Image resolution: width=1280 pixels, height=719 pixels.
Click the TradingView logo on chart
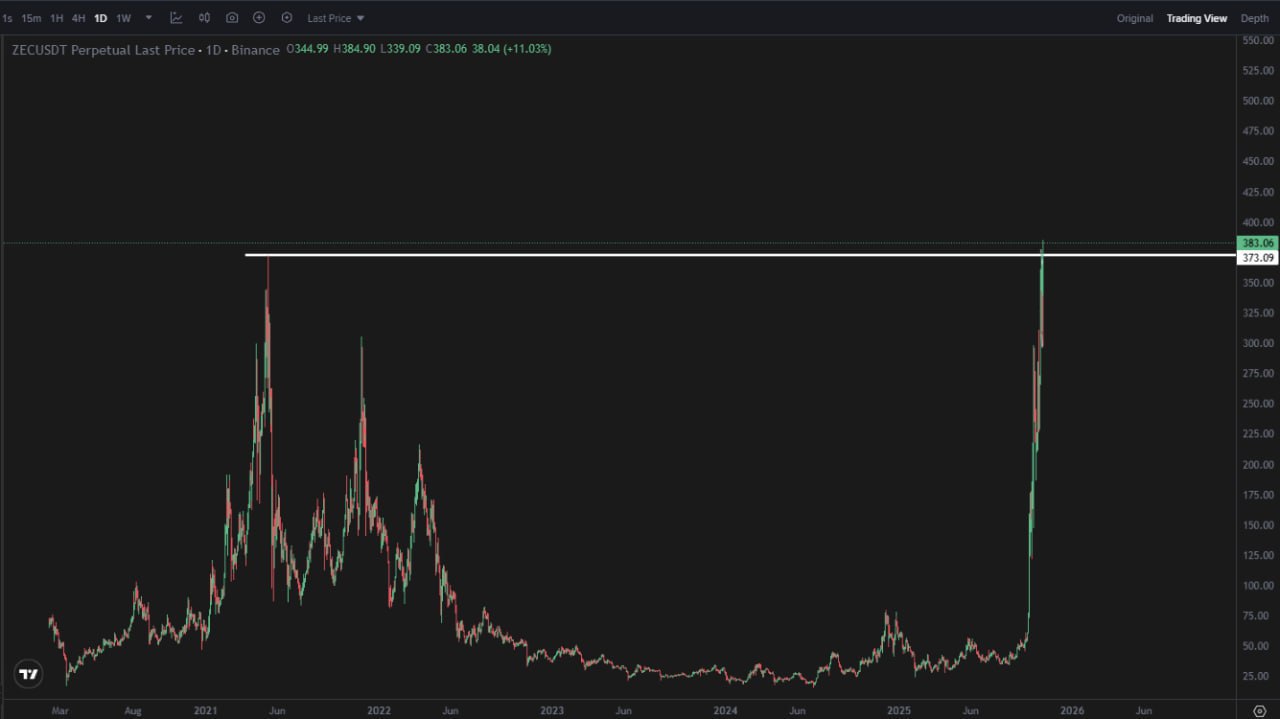[x=29, y=674]
